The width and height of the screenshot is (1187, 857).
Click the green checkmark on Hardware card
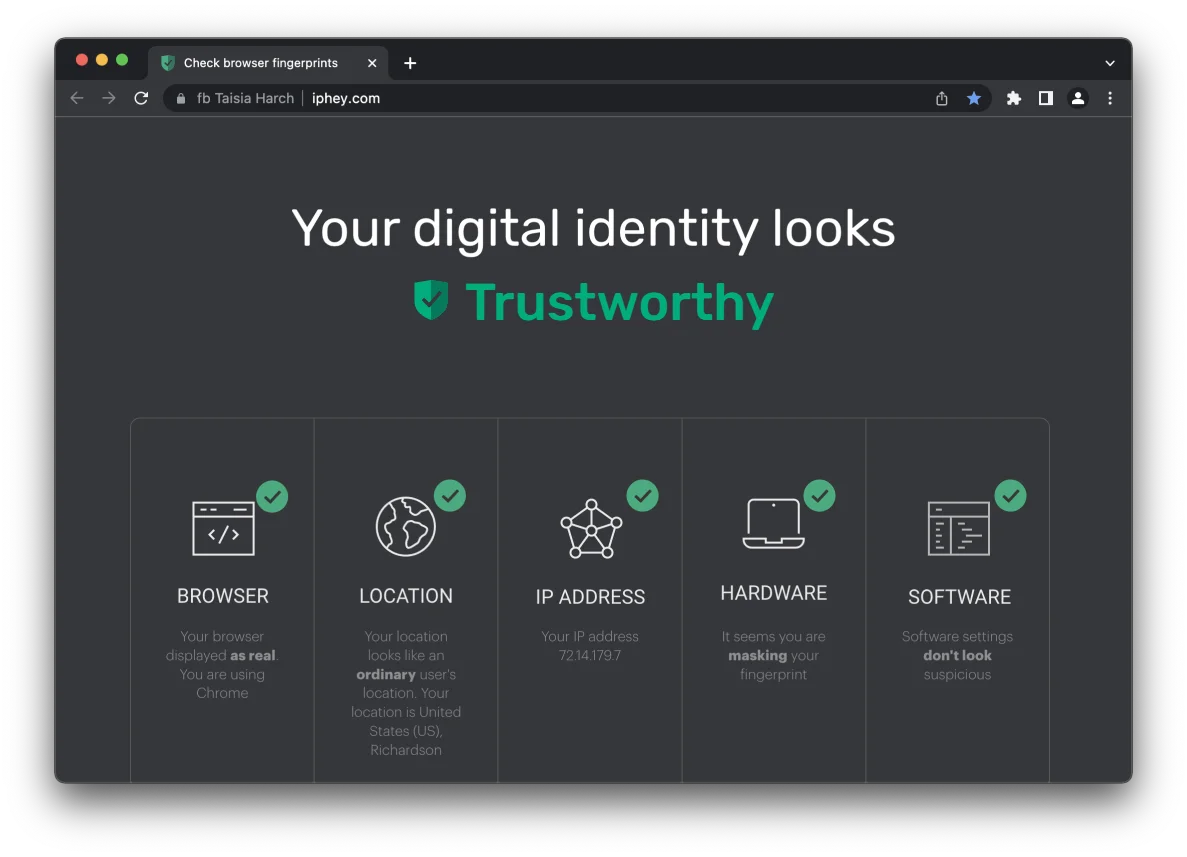pyautogui.click(x=819, y=496)
